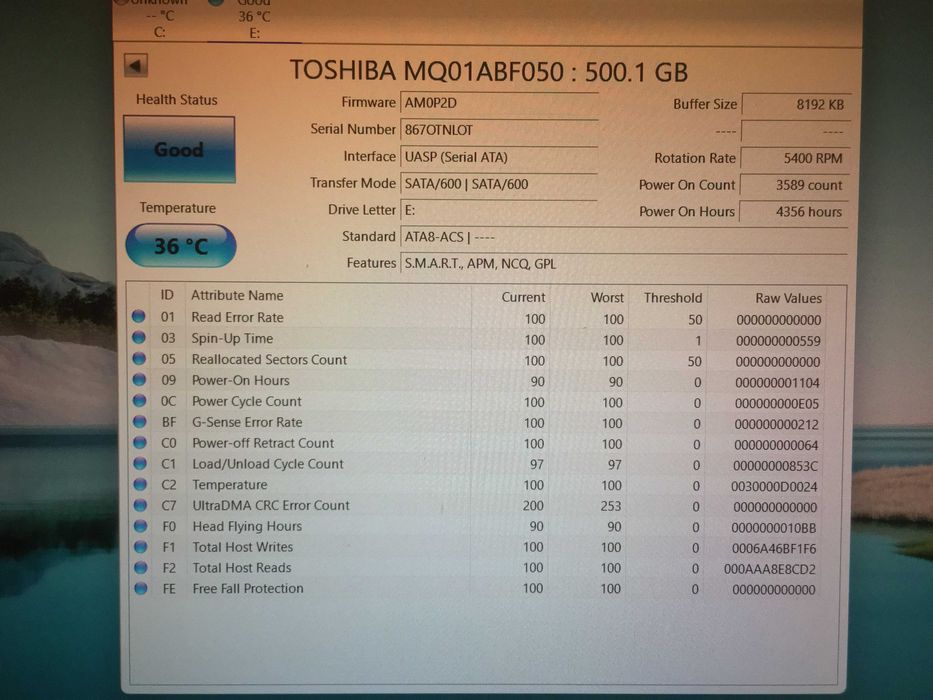Click the status dot for Total Host Writes

click(140, 546)
